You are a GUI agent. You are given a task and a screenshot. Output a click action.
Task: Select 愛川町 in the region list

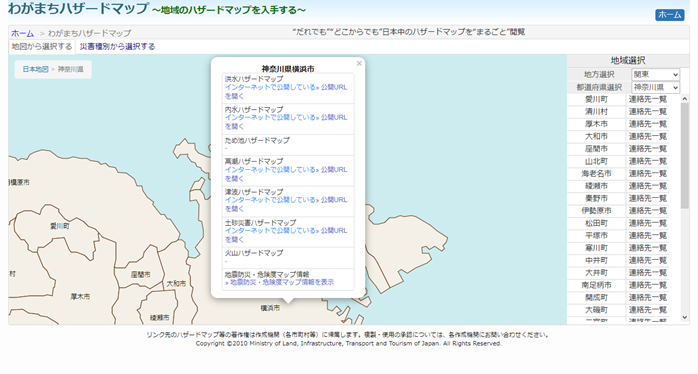(x=596, y=99)
